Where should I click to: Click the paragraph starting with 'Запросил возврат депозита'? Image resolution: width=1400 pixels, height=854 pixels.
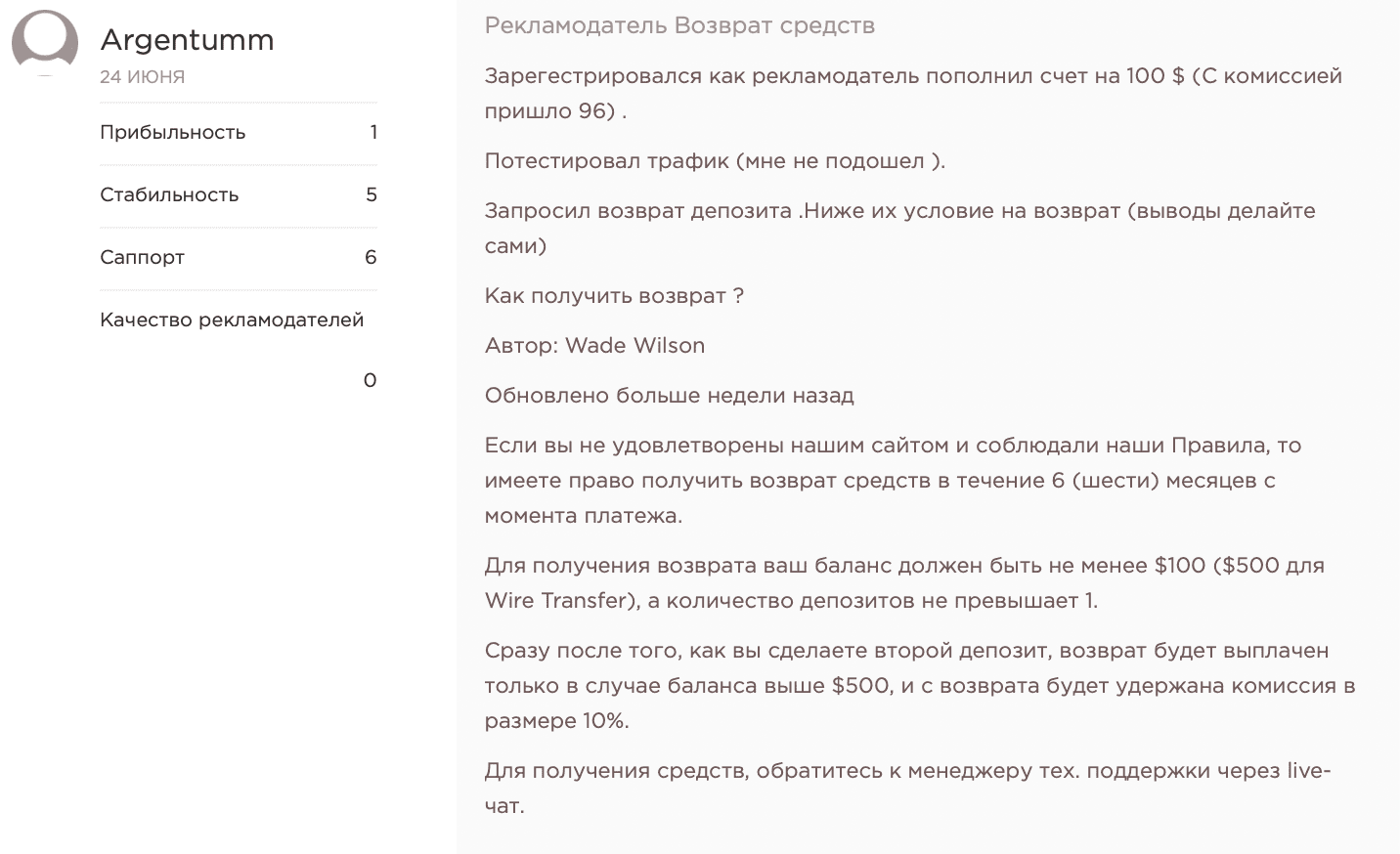899,229
